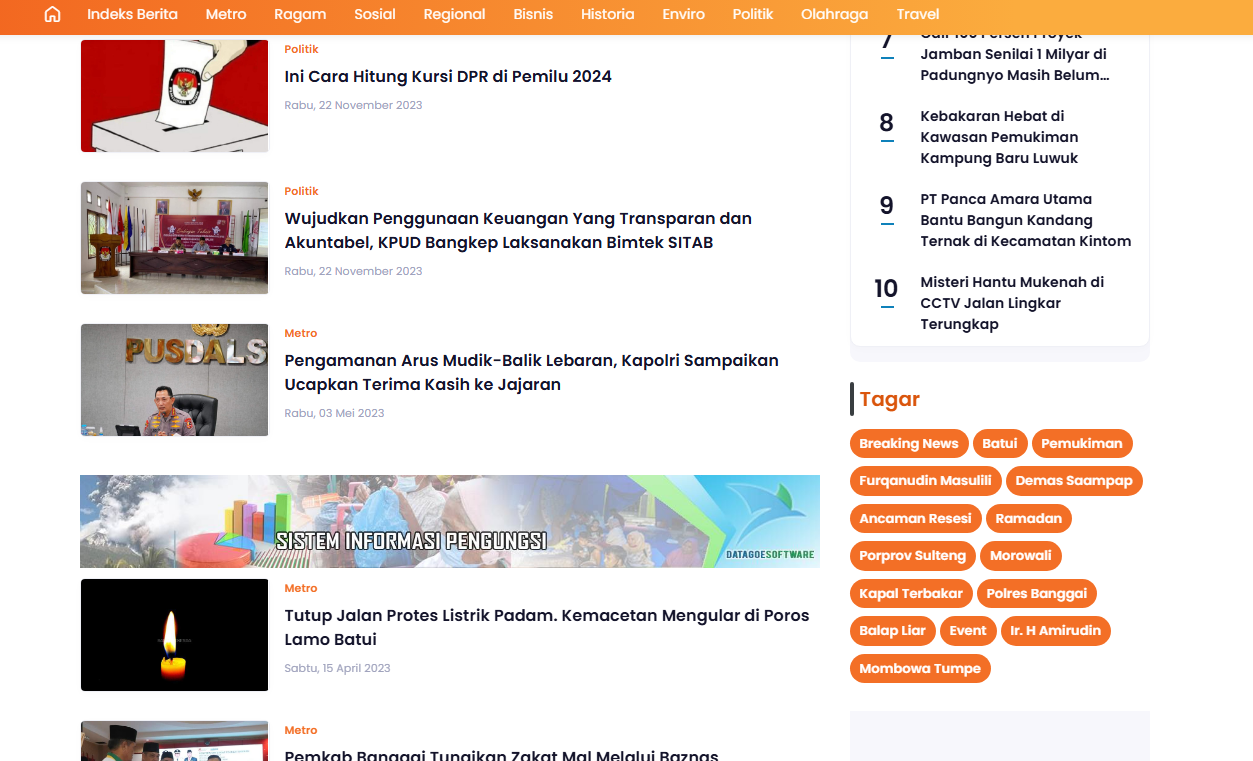
Task: Open Pengamanan Arus Mudik-Balik Lebaran article
Action: point(531,372)
